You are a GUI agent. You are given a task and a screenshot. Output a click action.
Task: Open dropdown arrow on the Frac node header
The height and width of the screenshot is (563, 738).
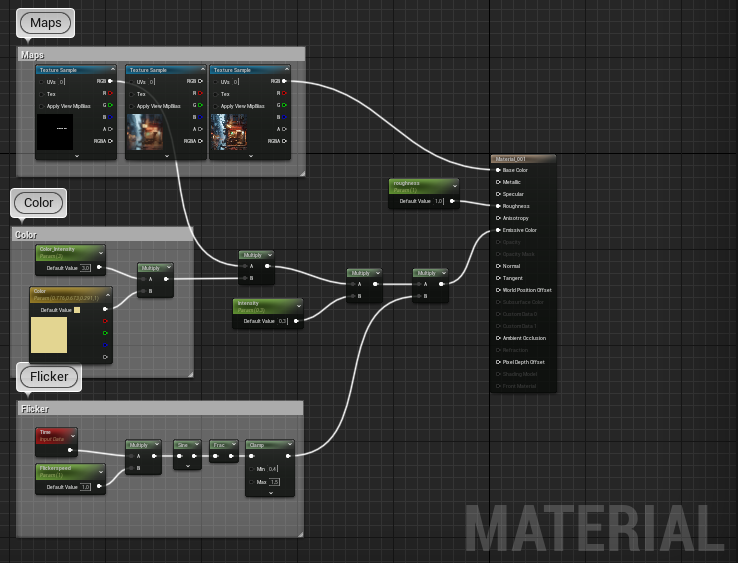coord(234,444)
